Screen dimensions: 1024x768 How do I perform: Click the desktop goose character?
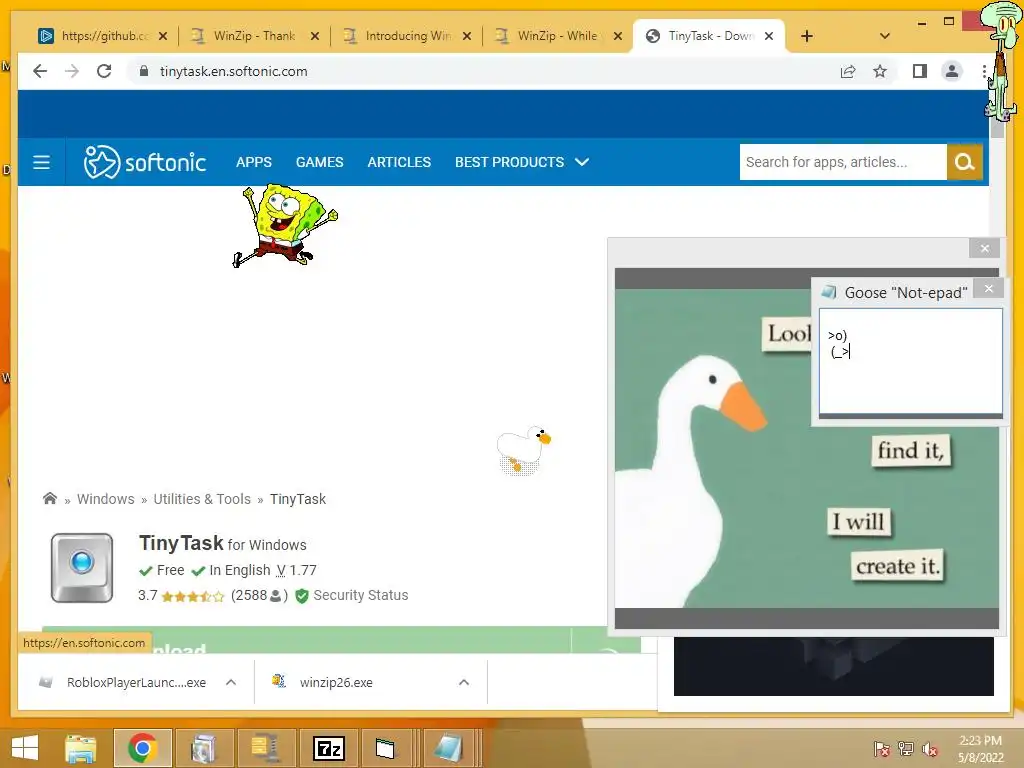click(x=523, y=449)
